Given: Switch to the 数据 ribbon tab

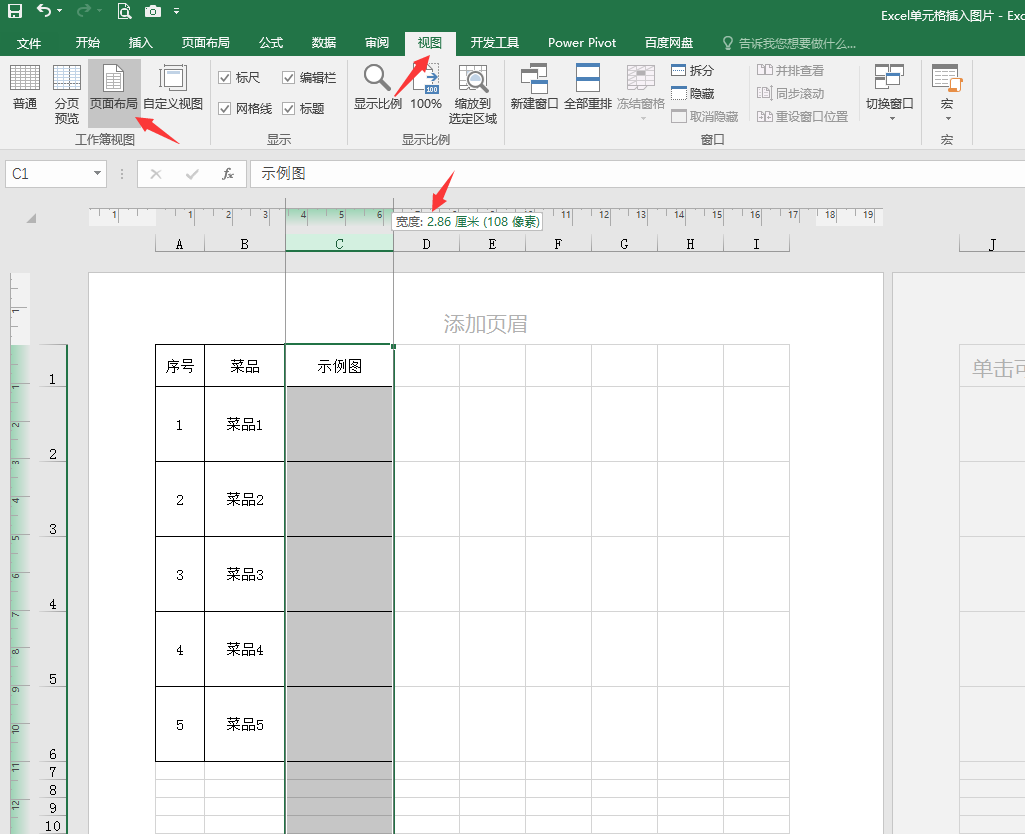Looking at the screenshot, I should tap(324, 43).
